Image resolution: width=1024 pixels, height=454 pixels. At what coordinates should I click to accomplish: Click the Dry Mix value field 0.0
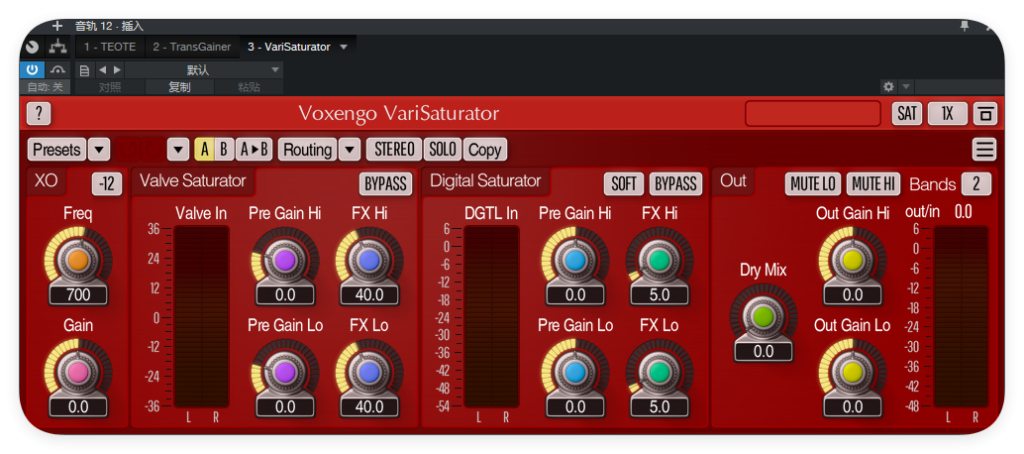pos(763,351)
